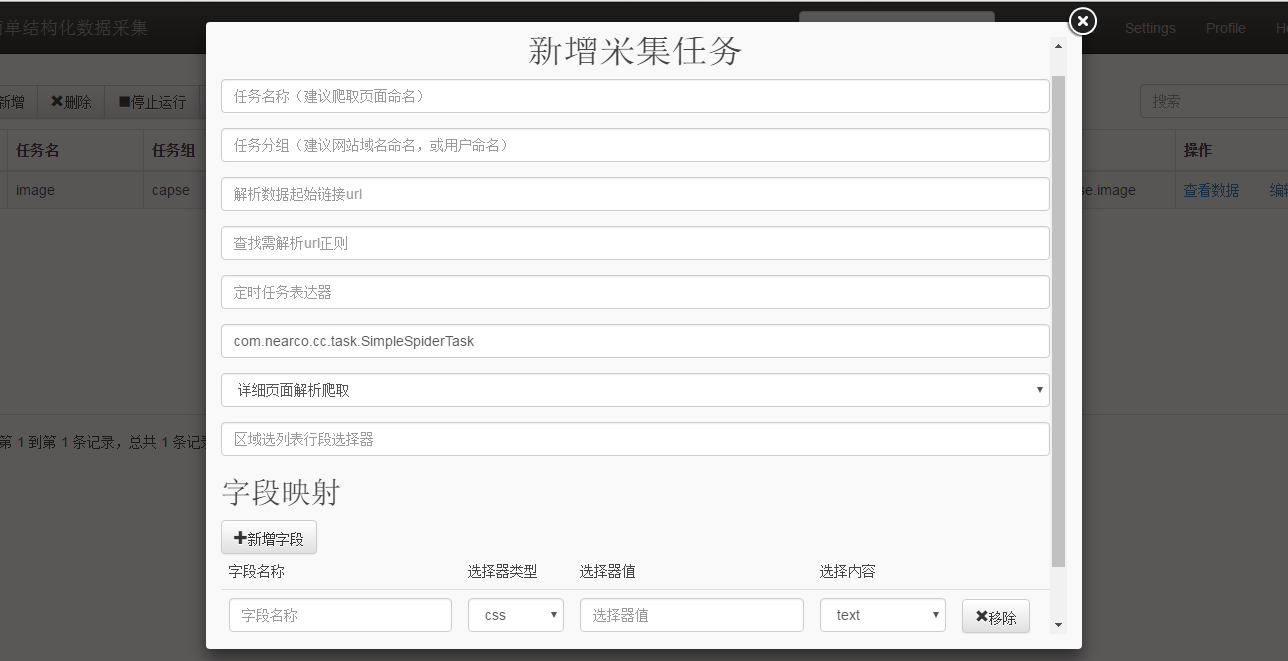Screen dimensions: 1288x661
Task: Click the 字段映射 section heading
Action: pos(281,492)
